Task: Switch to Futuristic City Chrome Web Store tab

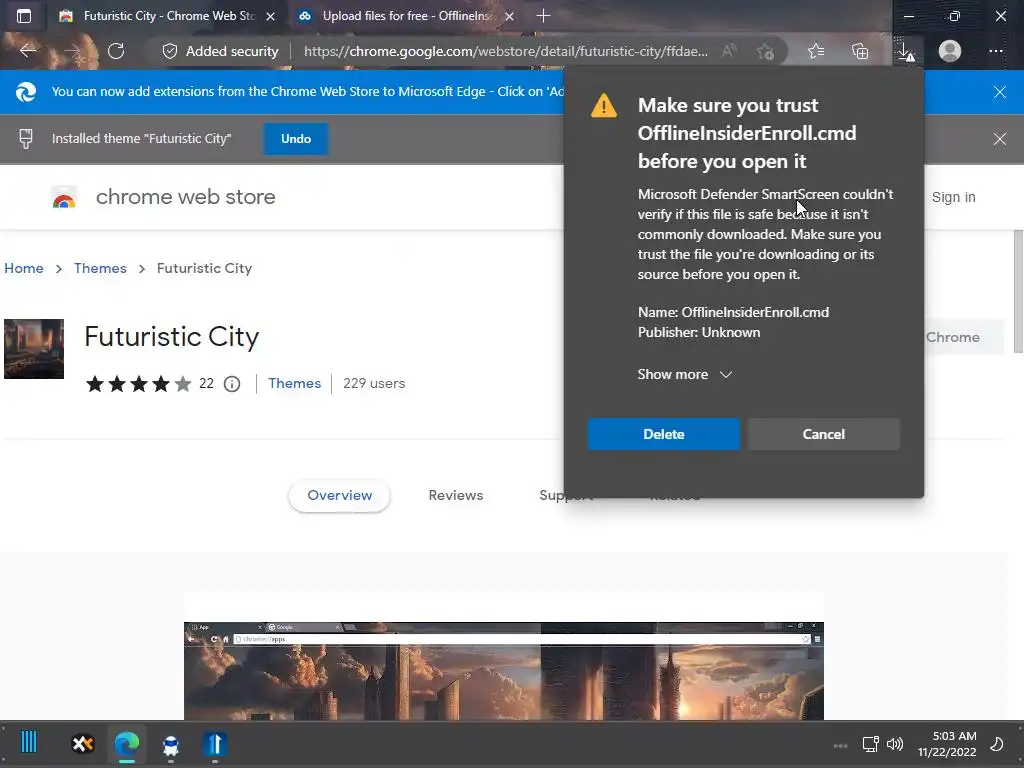Action: (166, 16)
